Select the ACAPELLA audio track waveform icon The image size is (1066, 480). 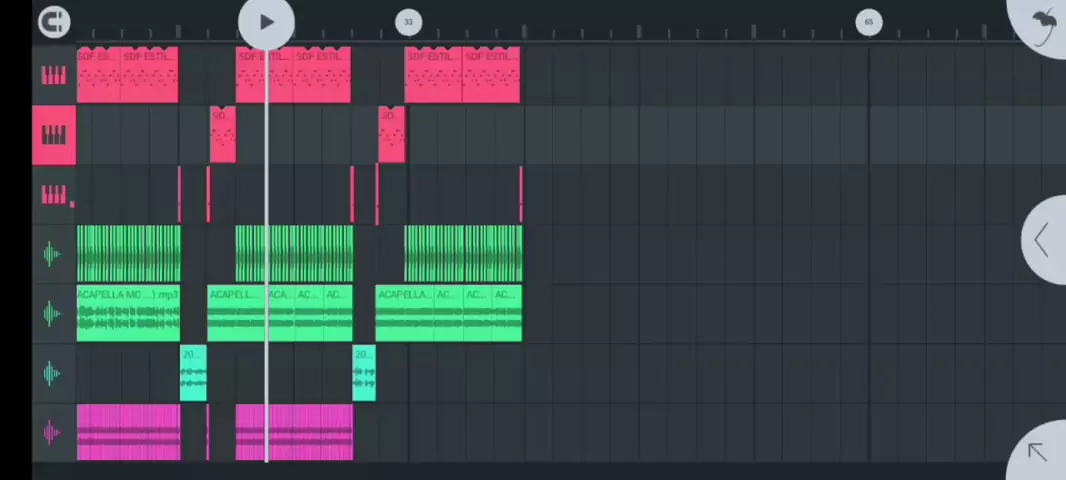coord(53,314)
